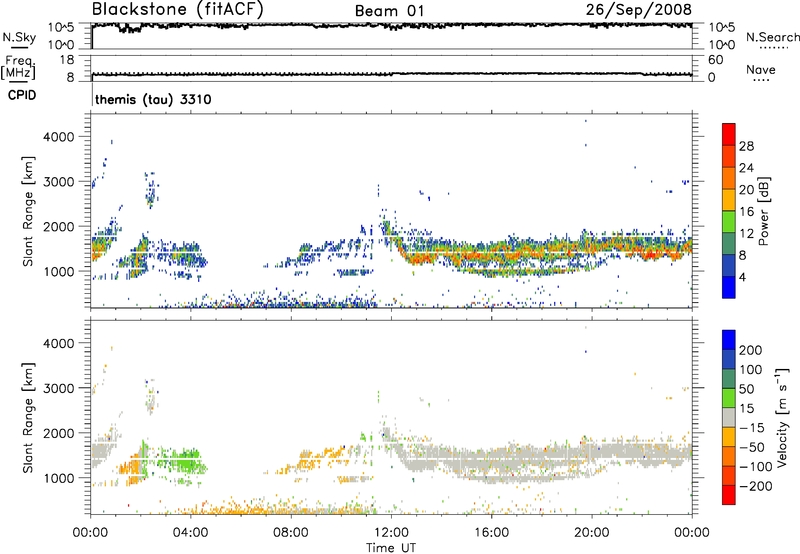Click the 'Nave' legend label
This screenshot has height=554, width=800.
[x=760, y=69]
